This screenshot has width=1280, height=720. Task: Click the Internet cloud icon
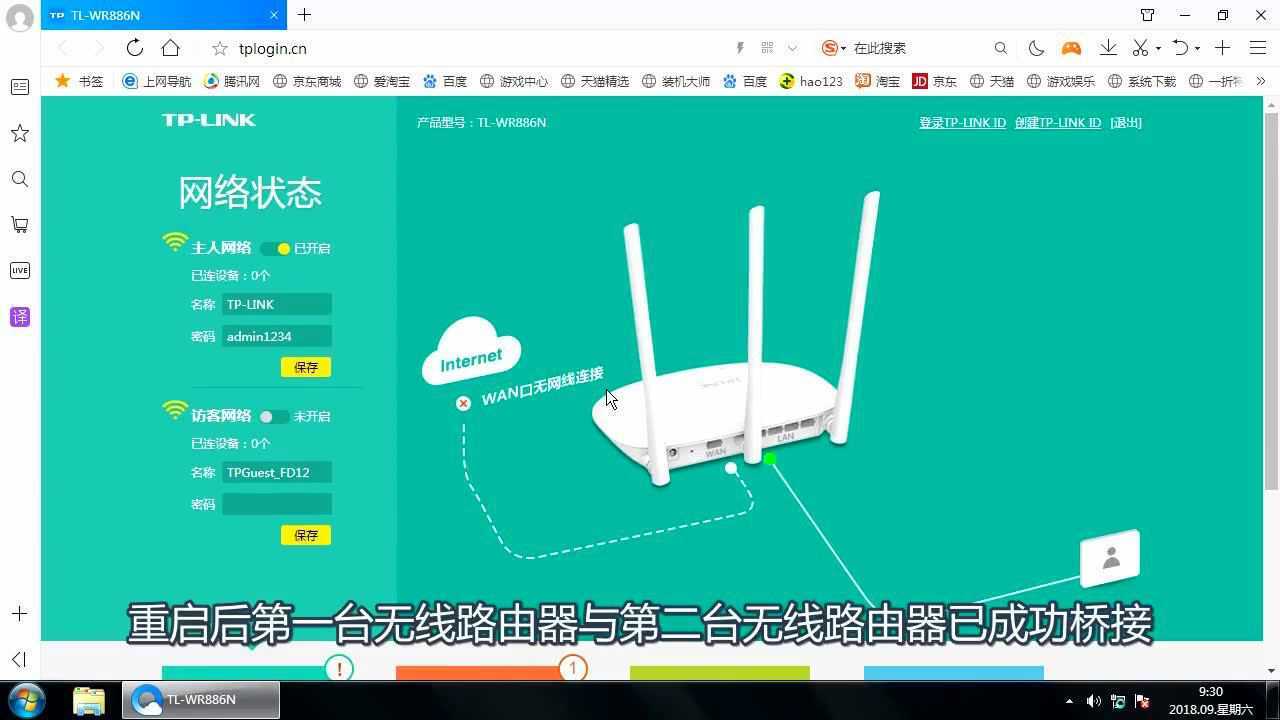click(471, 352)
